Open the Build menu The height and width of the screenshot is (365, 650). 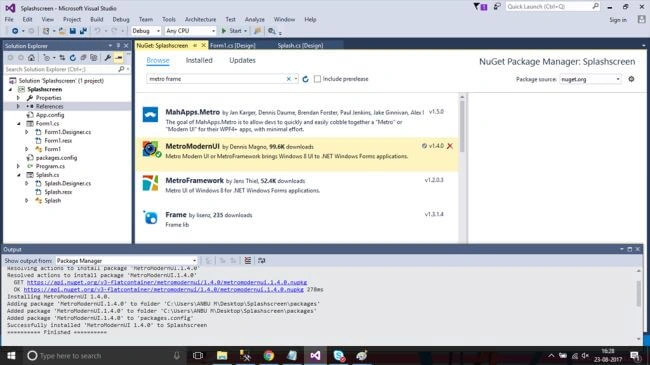pos(97,19)
